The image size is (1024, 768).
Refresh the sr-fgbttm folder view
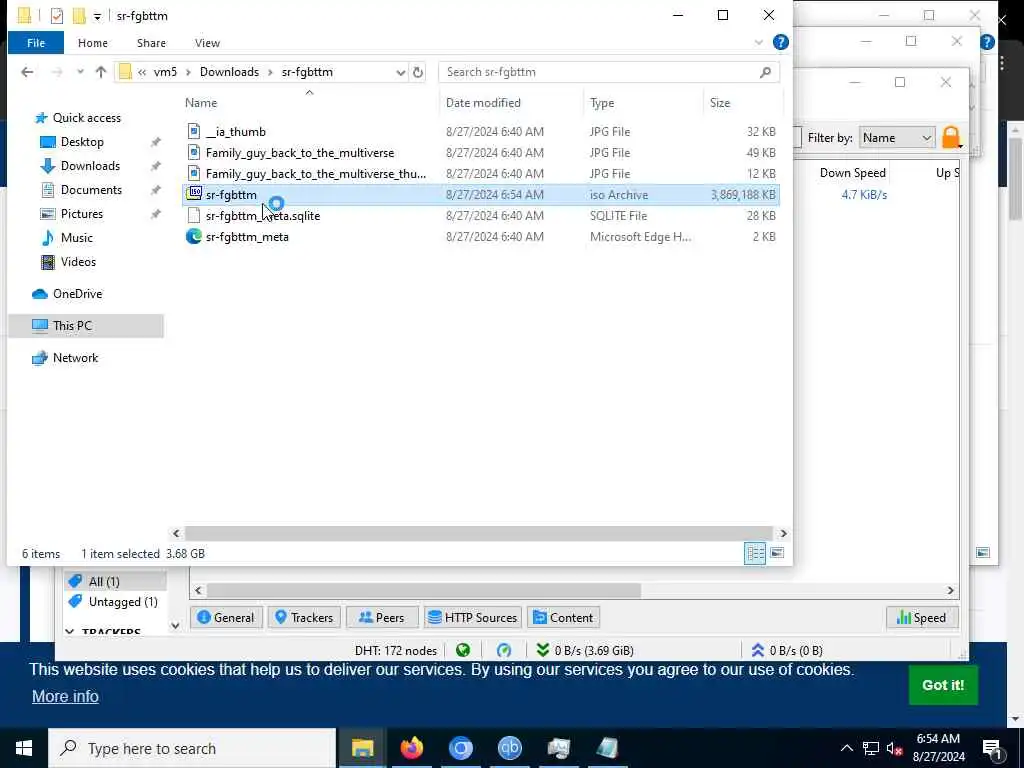click(x=418, y=72)
